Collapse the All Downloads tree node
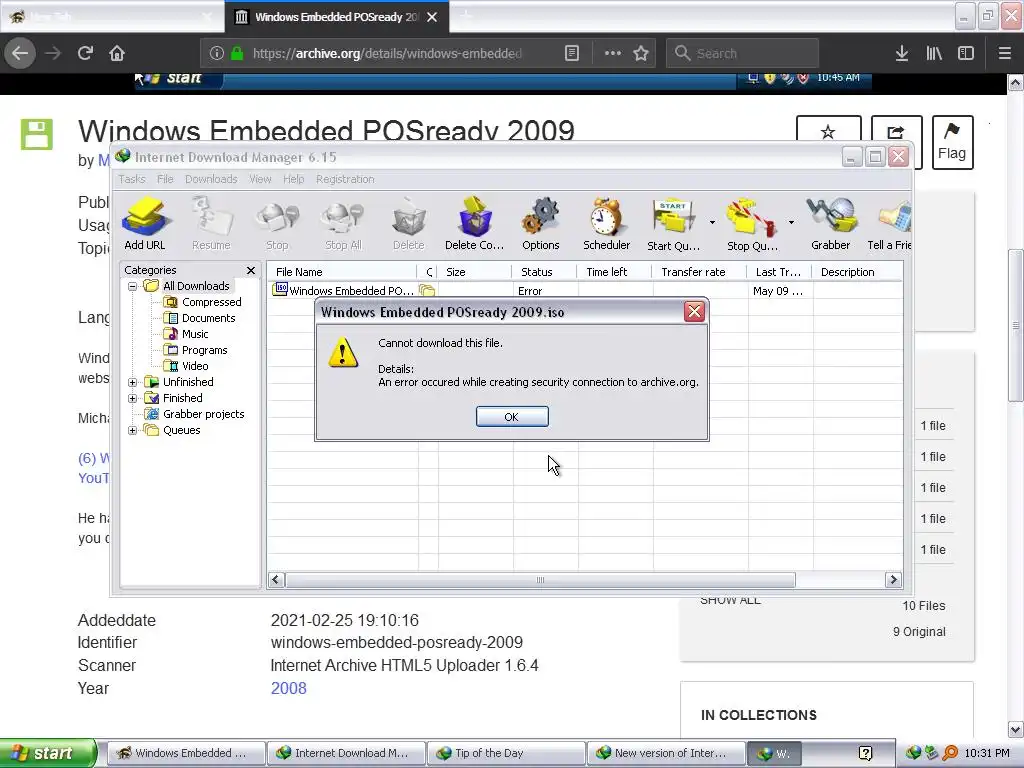1024x768 pixels. tap(133, 286)
